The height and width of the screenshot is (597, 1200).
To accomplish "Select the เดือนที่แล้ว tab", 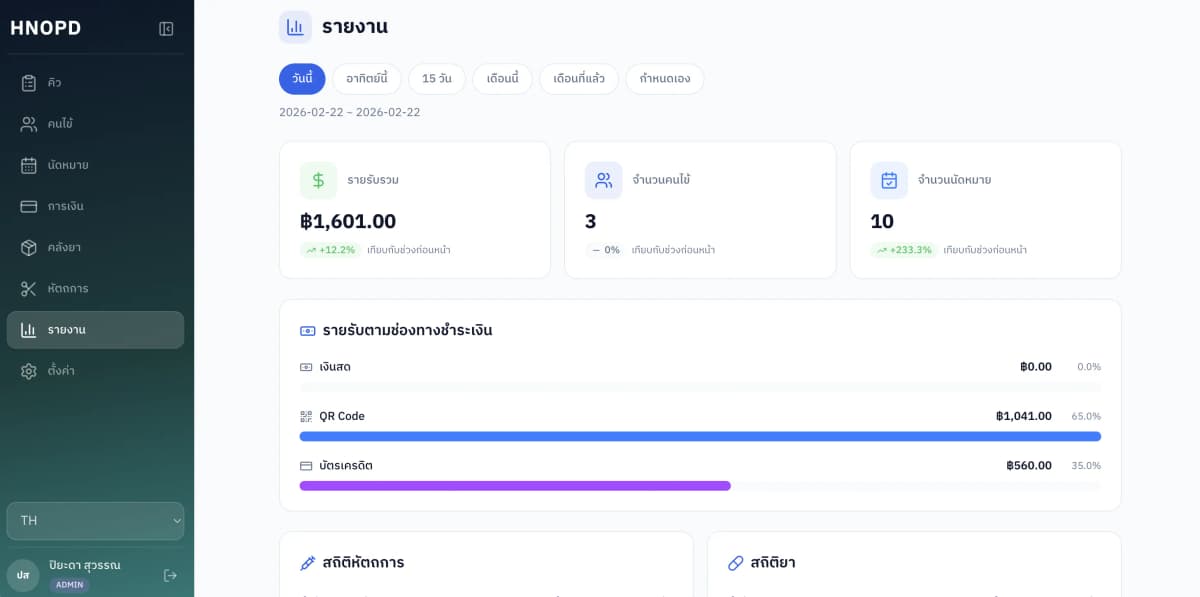I will click(x=578, y=78).
